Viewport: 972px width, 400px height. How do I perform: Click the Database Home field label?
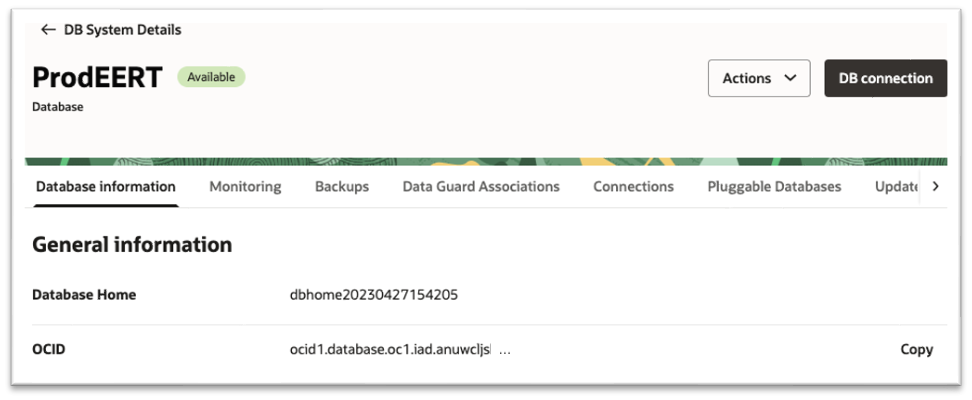84,295
